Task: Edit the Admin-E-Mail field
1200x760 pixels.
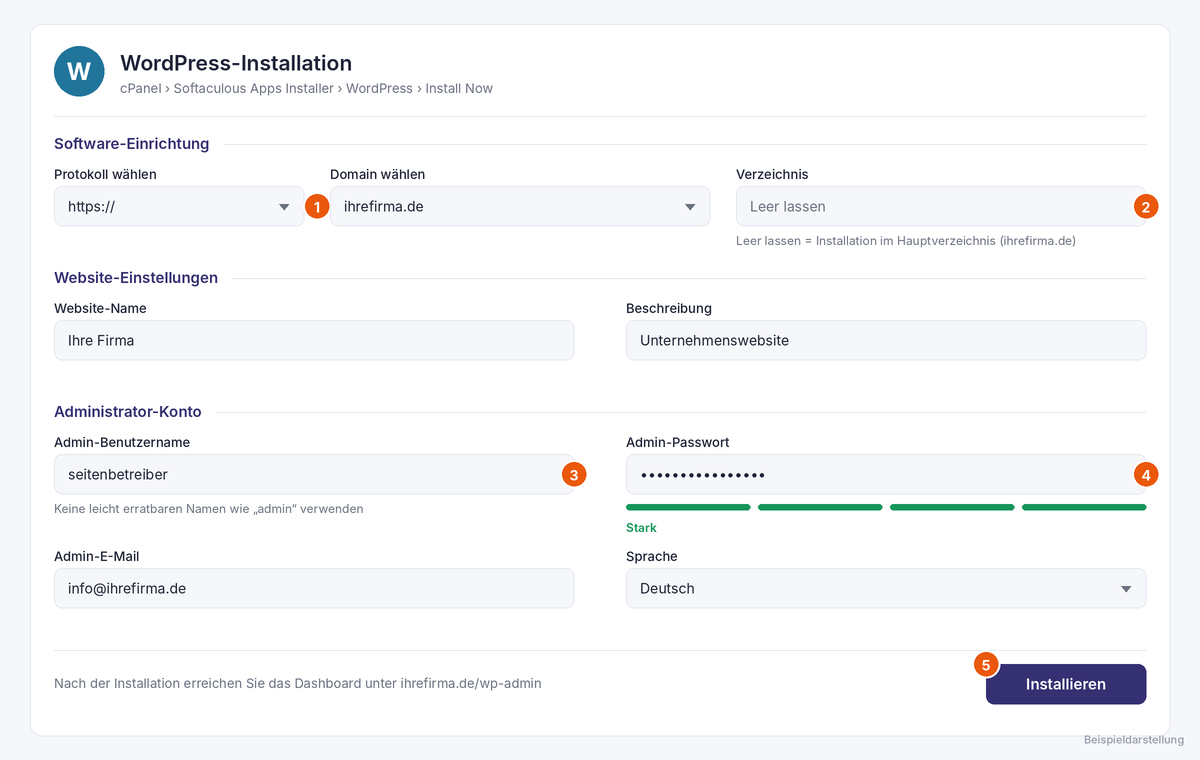Action: click(x=314, y=588)
